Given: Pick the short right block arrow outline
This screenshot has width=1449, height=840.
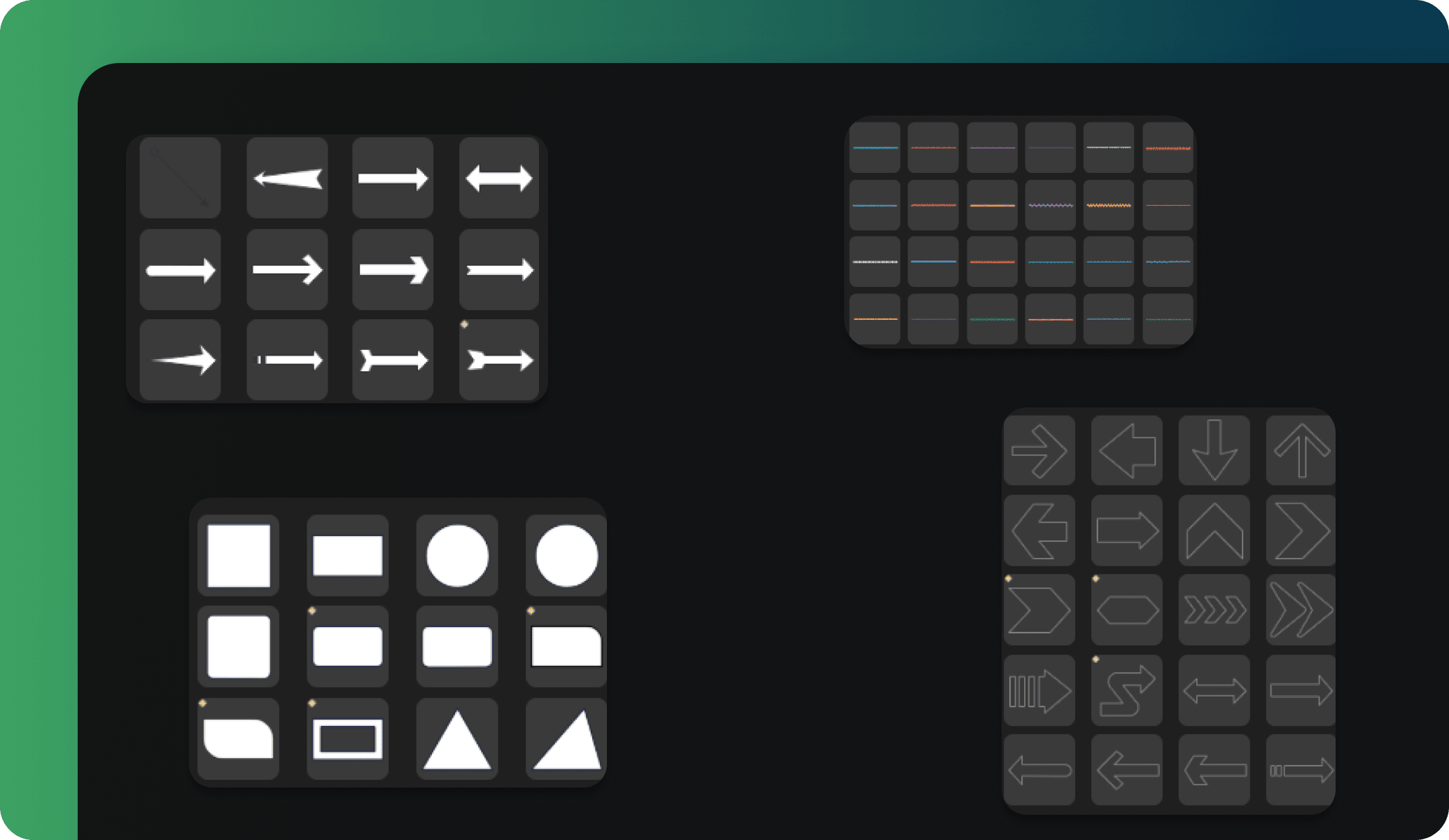Looking at the screenshot, I should pos(1126,531).
